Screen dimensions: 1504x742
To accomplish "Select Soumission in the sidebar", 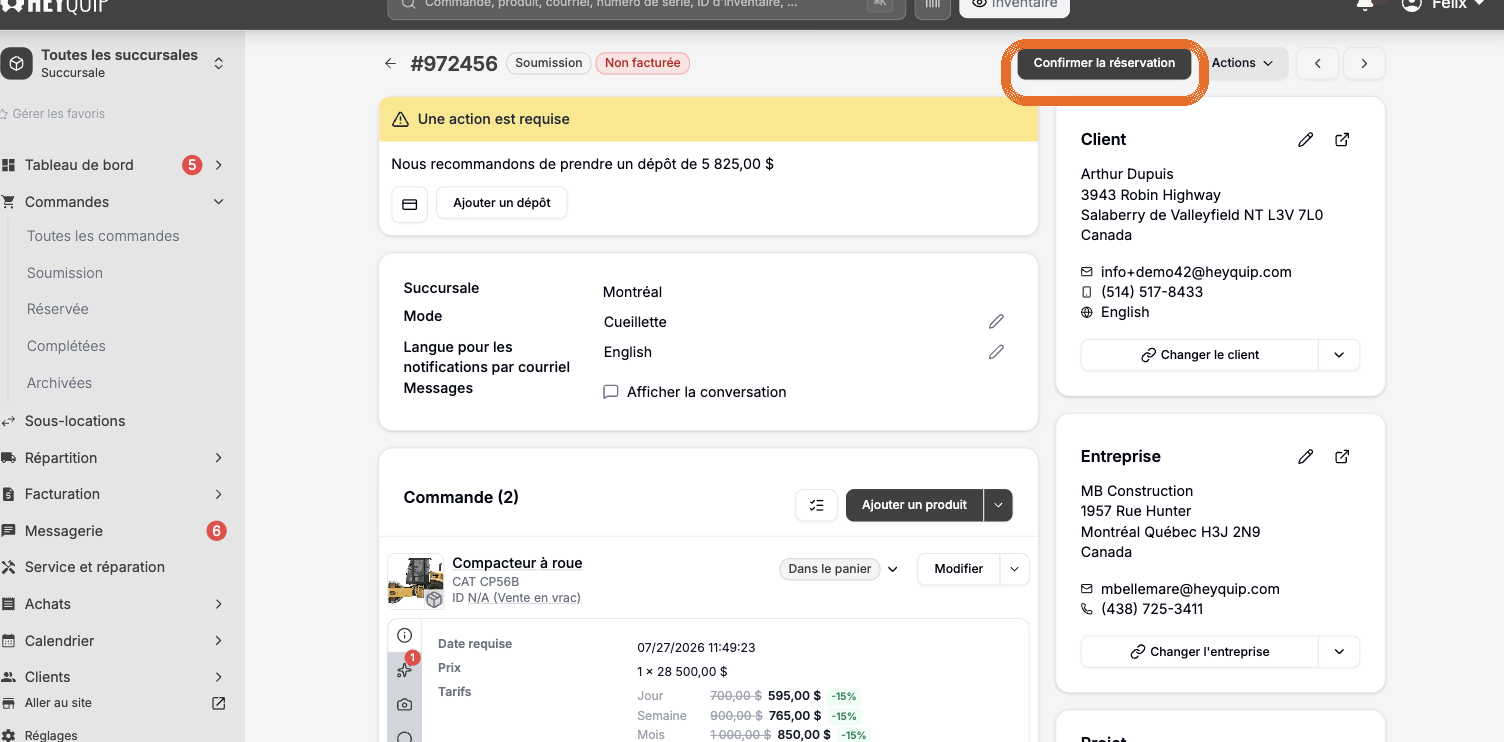I will [65, 273].
